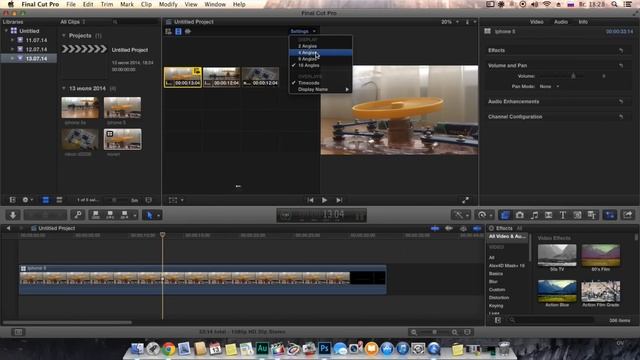The height and width of the screenshot is (360, 640).
Task: Open the Modify menu
Action: pyautogui.click(x=168, y=4)
